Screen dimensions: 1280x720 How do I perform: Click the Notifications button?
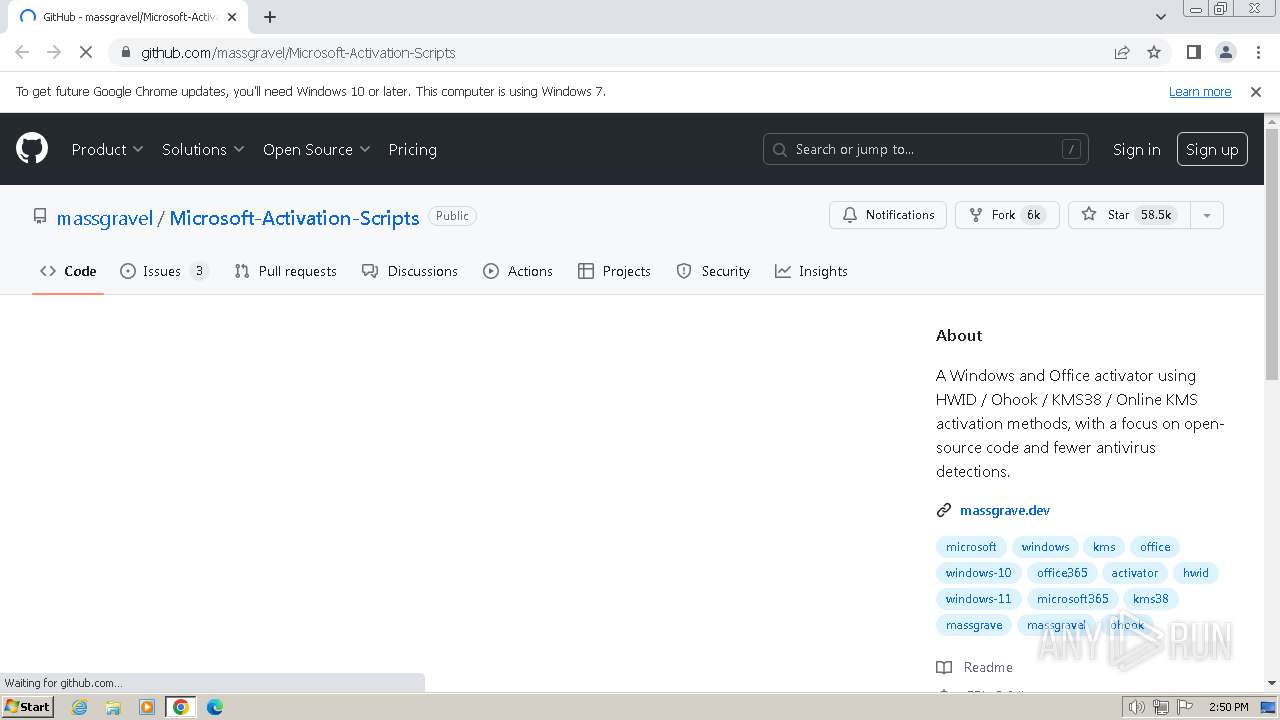pos(888,215)
